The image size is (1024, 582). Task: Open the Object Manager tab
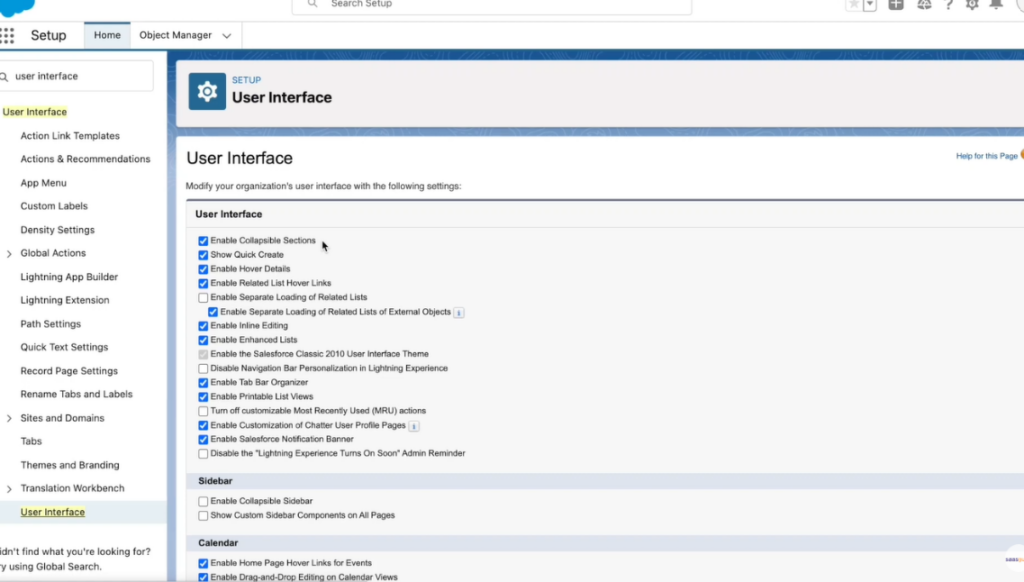point(175,35)
